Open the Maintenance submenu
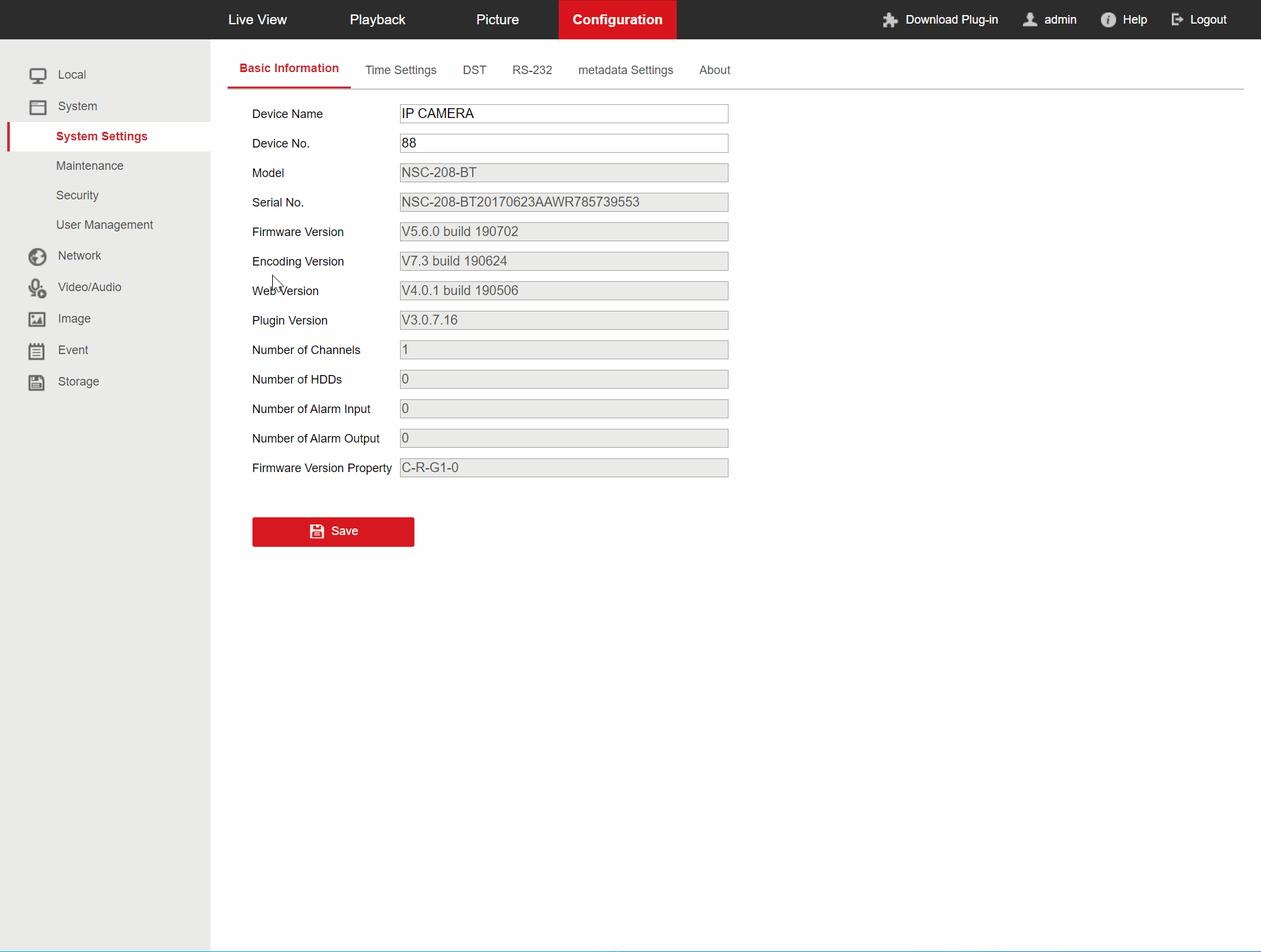1261x952 pixels. tap(90, 165)
